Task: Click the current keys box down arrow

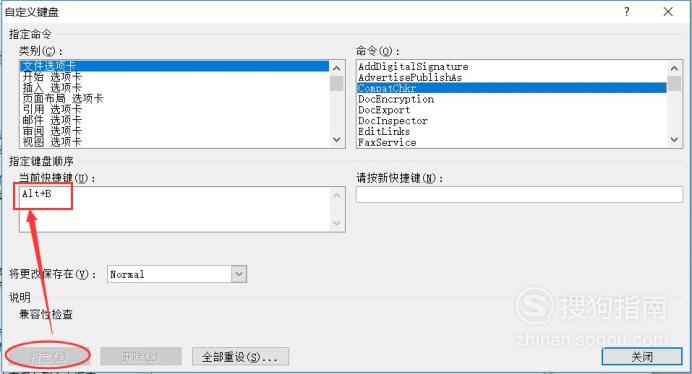Action: (x=336, y=223)
